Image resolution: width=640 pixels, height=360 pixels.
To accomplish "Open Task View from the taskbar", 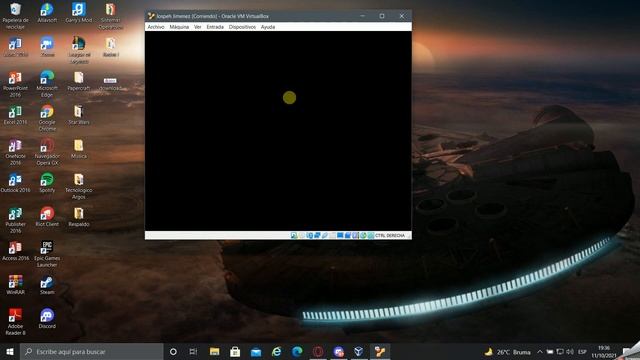I will click(x=193, y=351).
